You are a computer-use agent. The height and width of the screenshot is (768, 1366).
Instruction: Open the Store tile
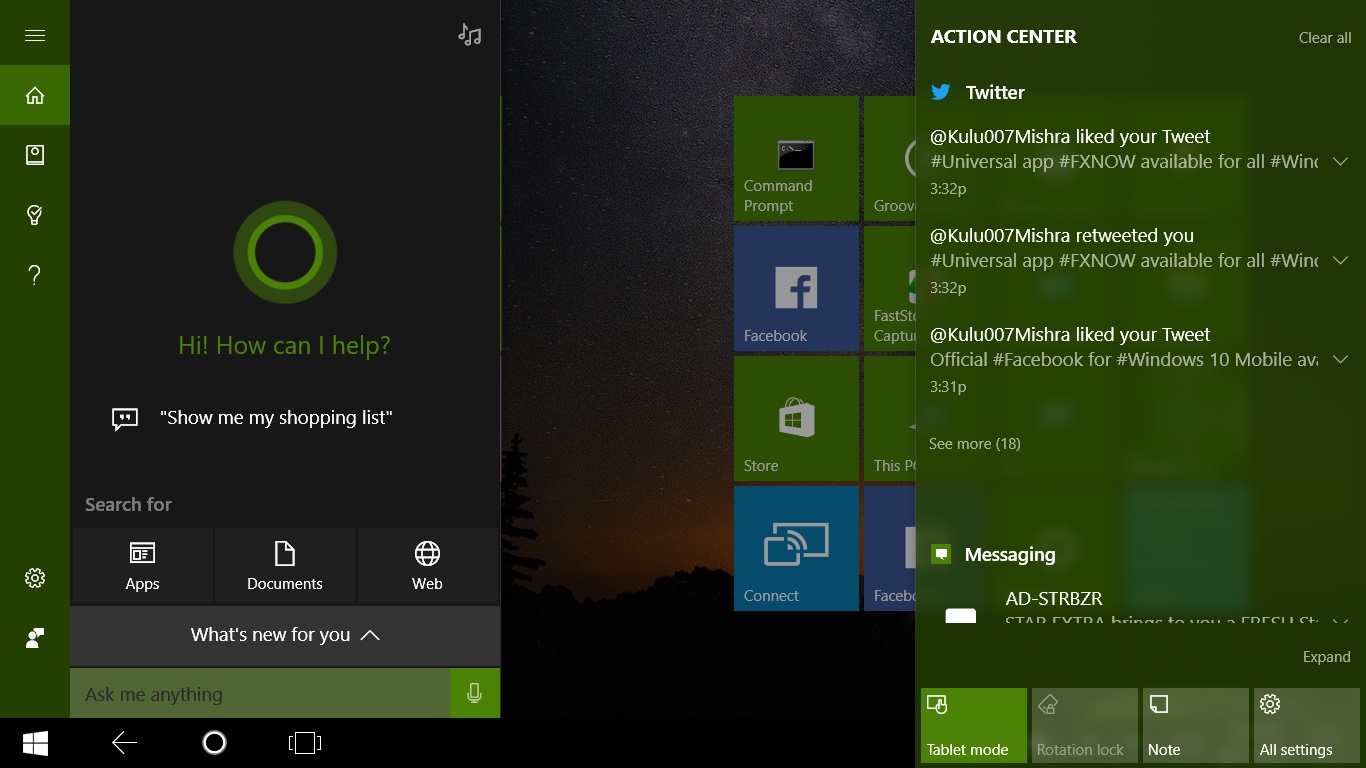point(797,418)
